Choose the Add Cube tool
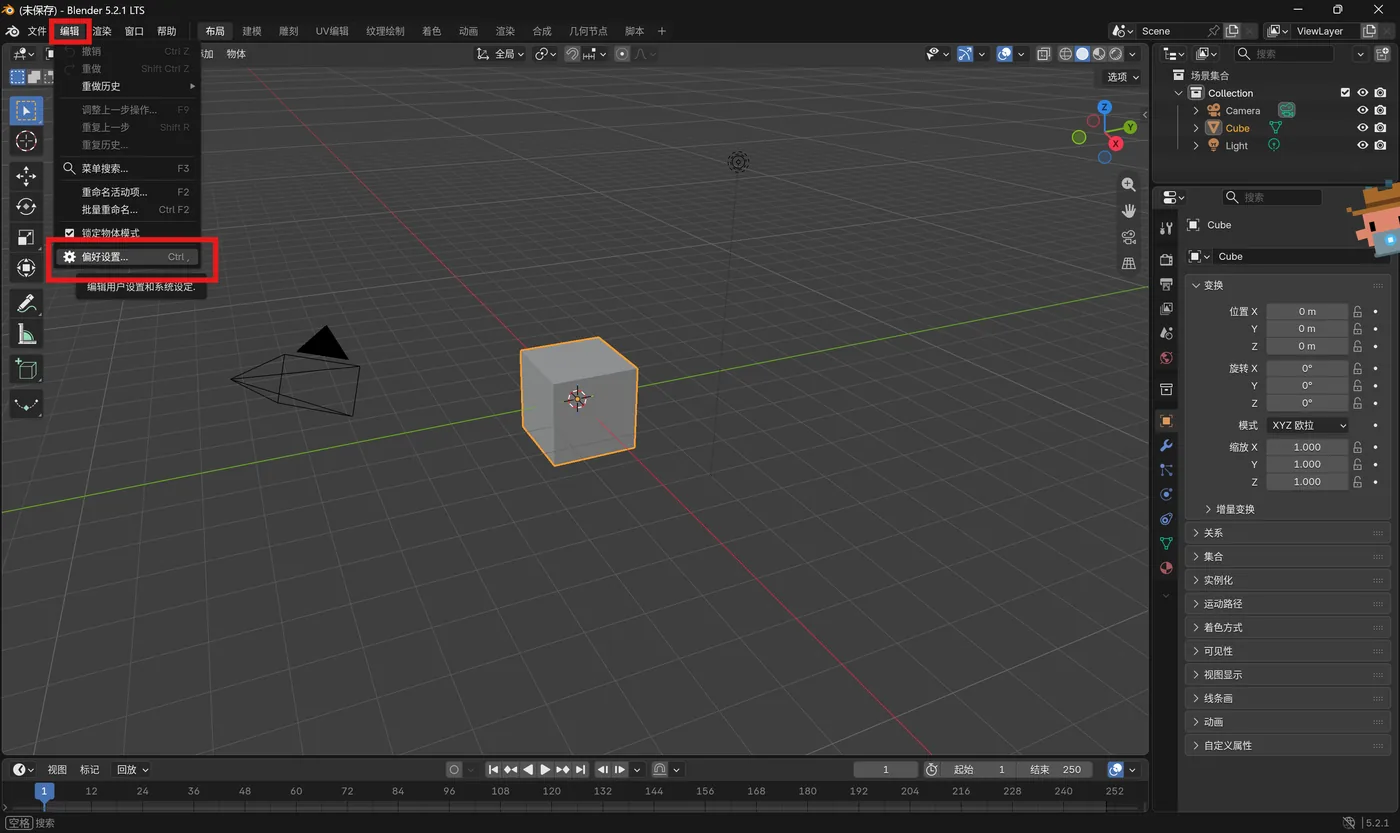This screenshot has width=1400, height=833. 26,369
